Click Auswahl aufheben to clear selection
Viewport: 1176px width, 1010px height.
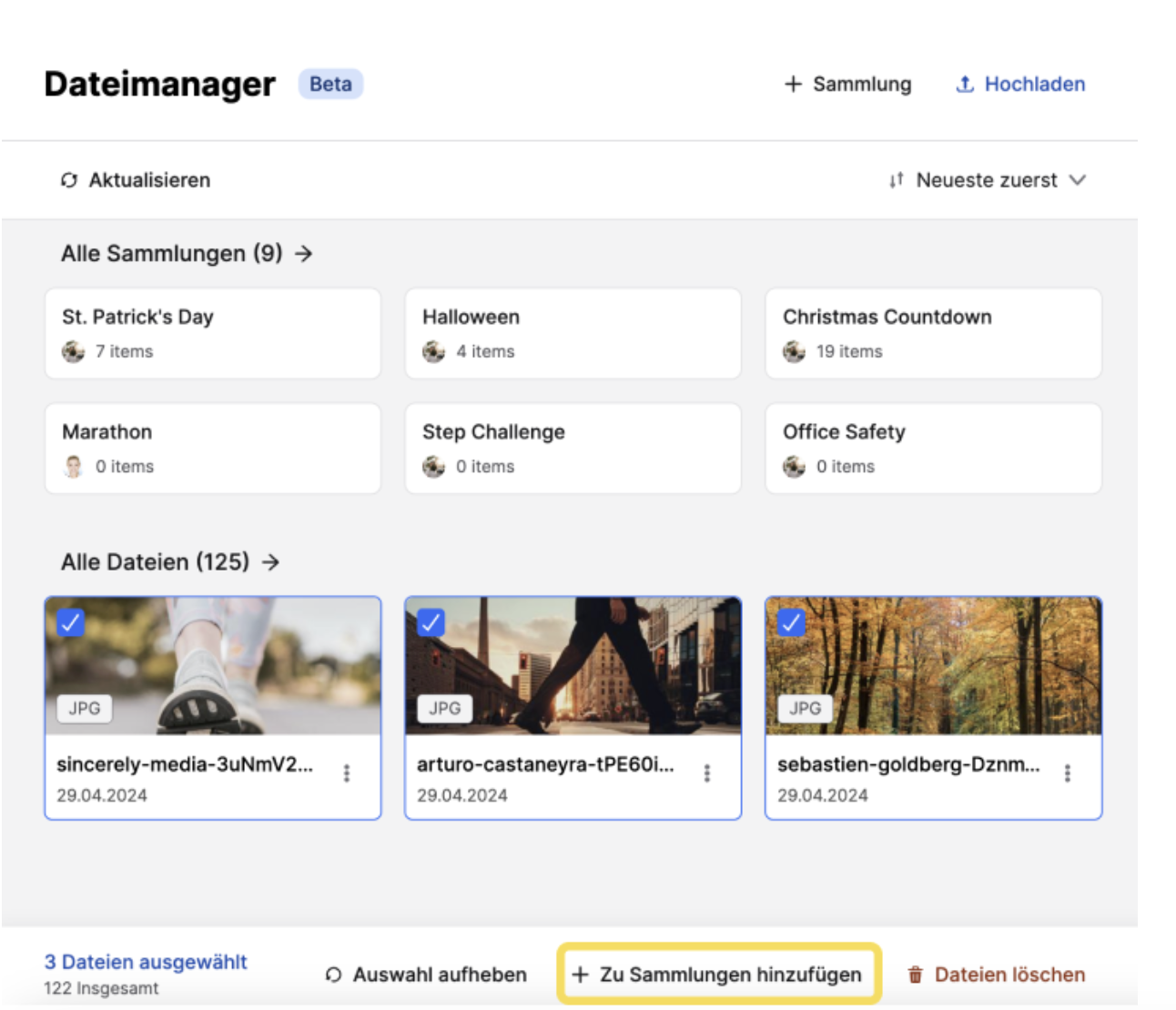[x=426, y=975]
